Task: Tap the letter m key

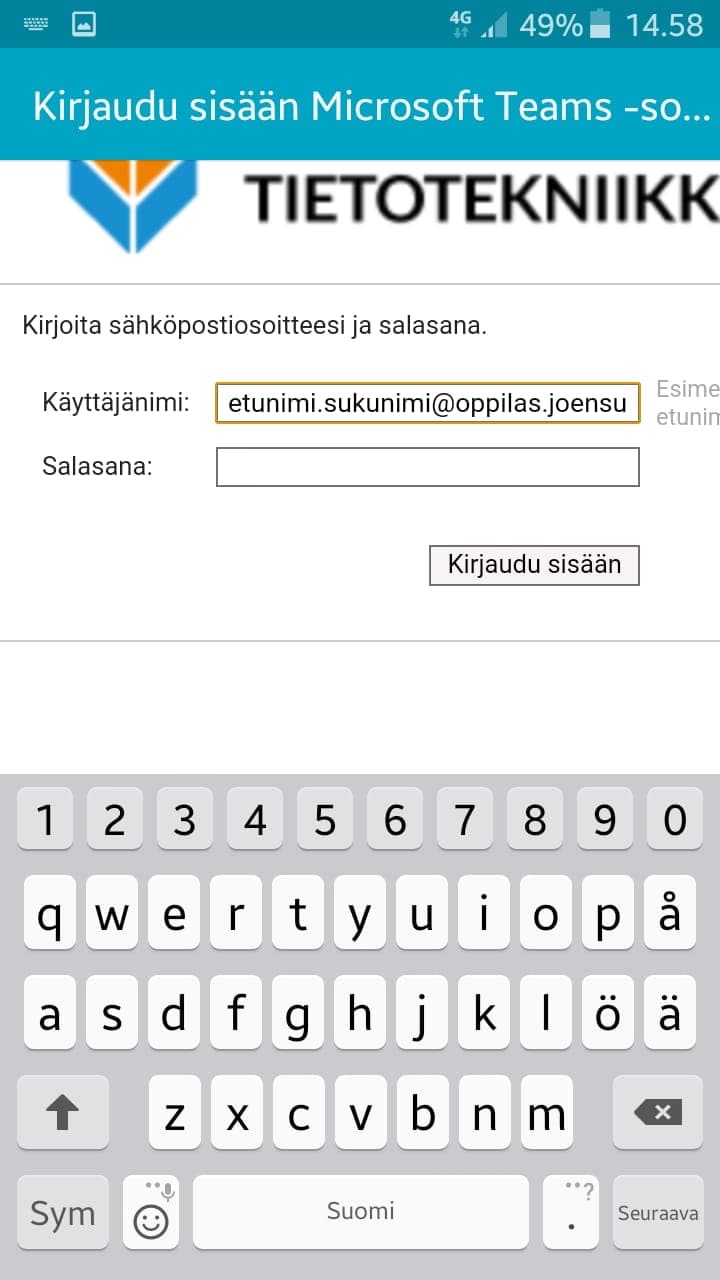Action: tap(546, 1112)
